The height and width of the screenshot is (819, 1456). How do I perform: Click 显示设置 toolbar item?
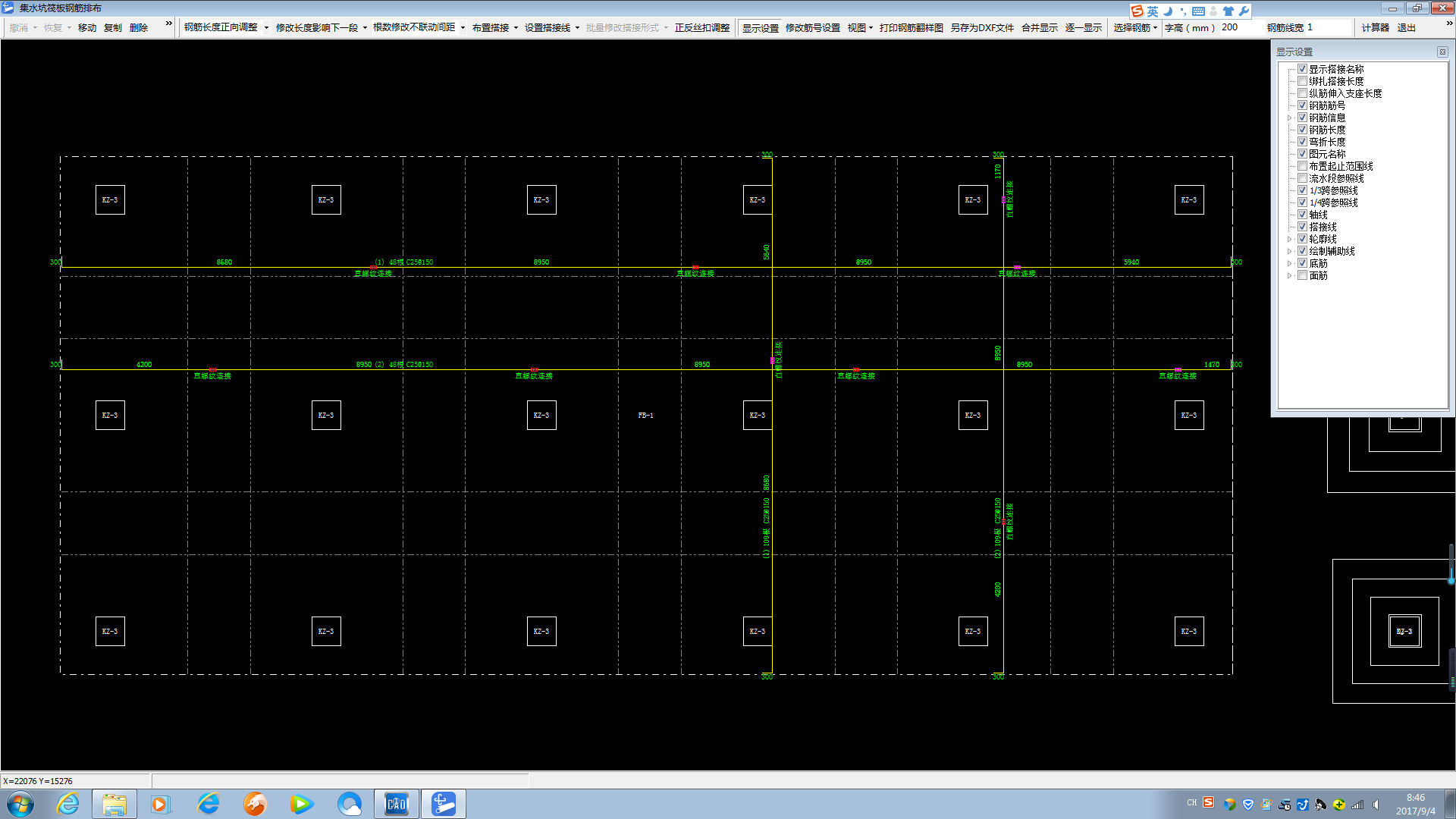click(761, 27)
